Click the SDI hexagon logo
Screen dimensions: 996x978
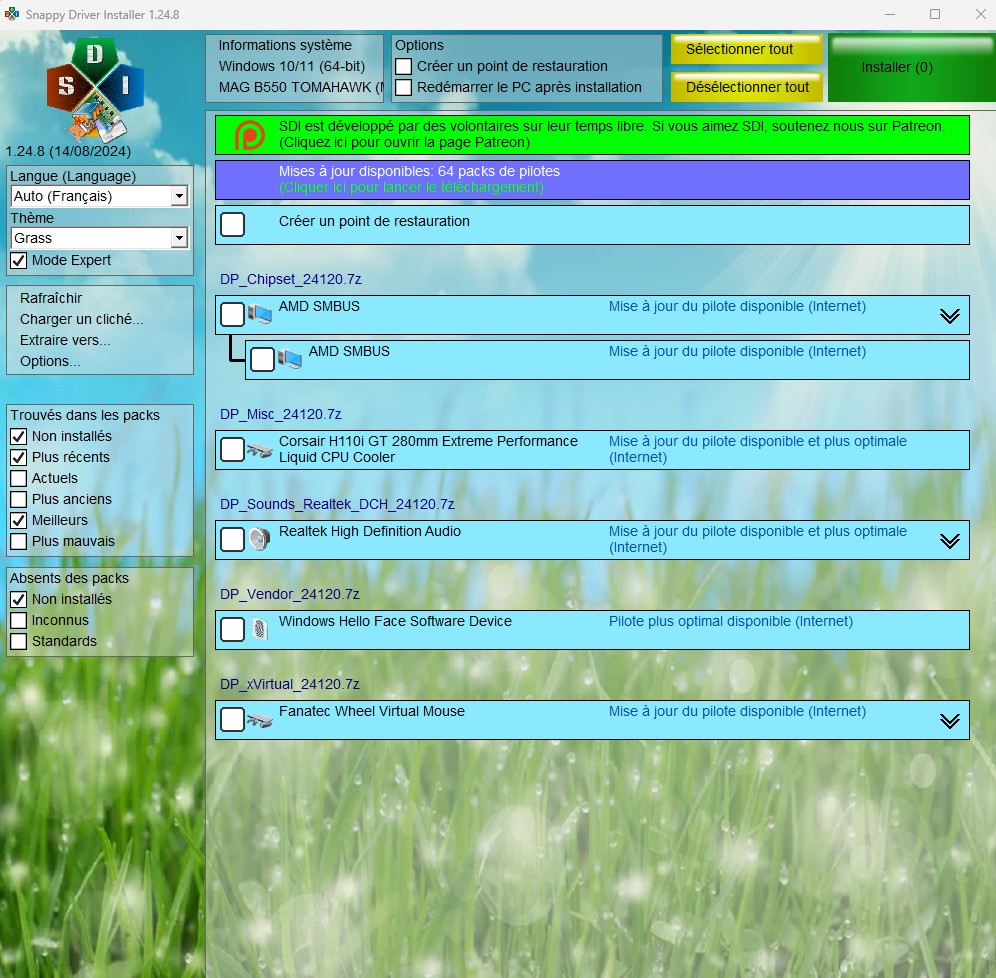[95, 89]
